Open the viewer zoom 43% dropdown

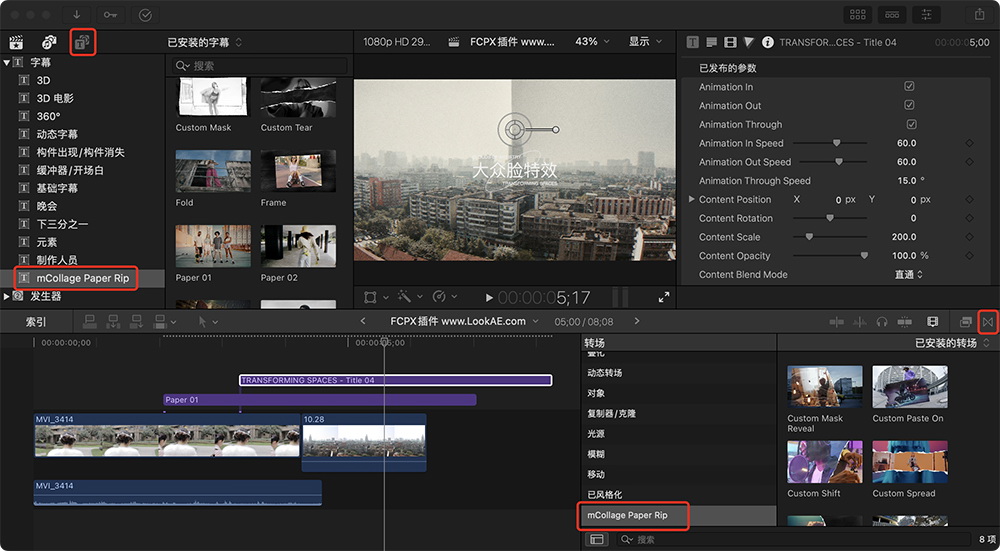click(x=592, y=42)
